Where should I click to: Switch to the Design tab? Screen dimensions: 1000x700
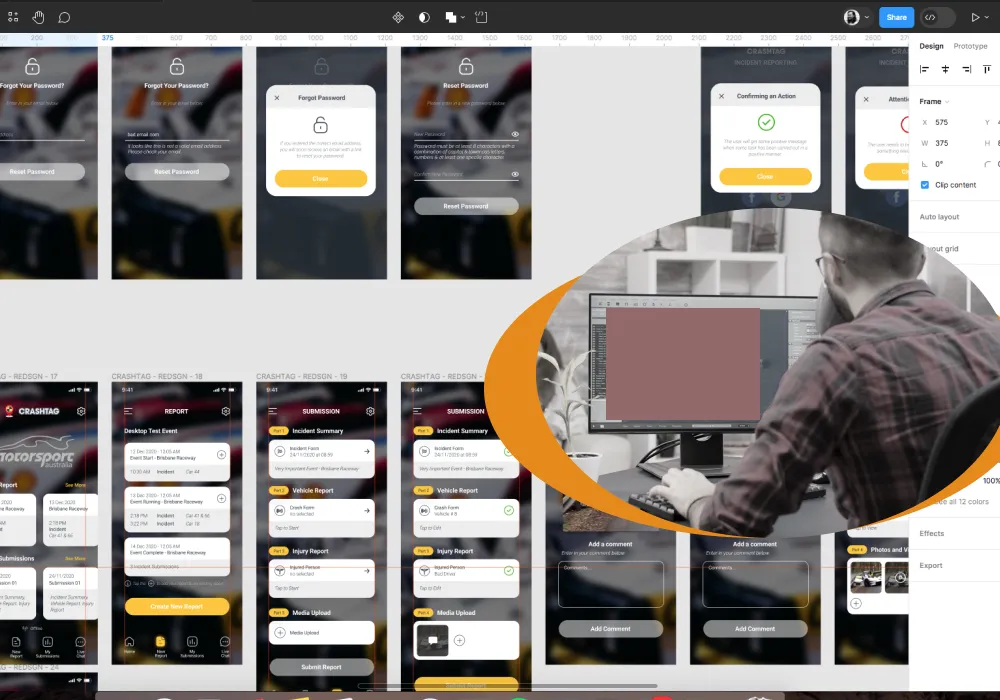(x=931, y=46)
